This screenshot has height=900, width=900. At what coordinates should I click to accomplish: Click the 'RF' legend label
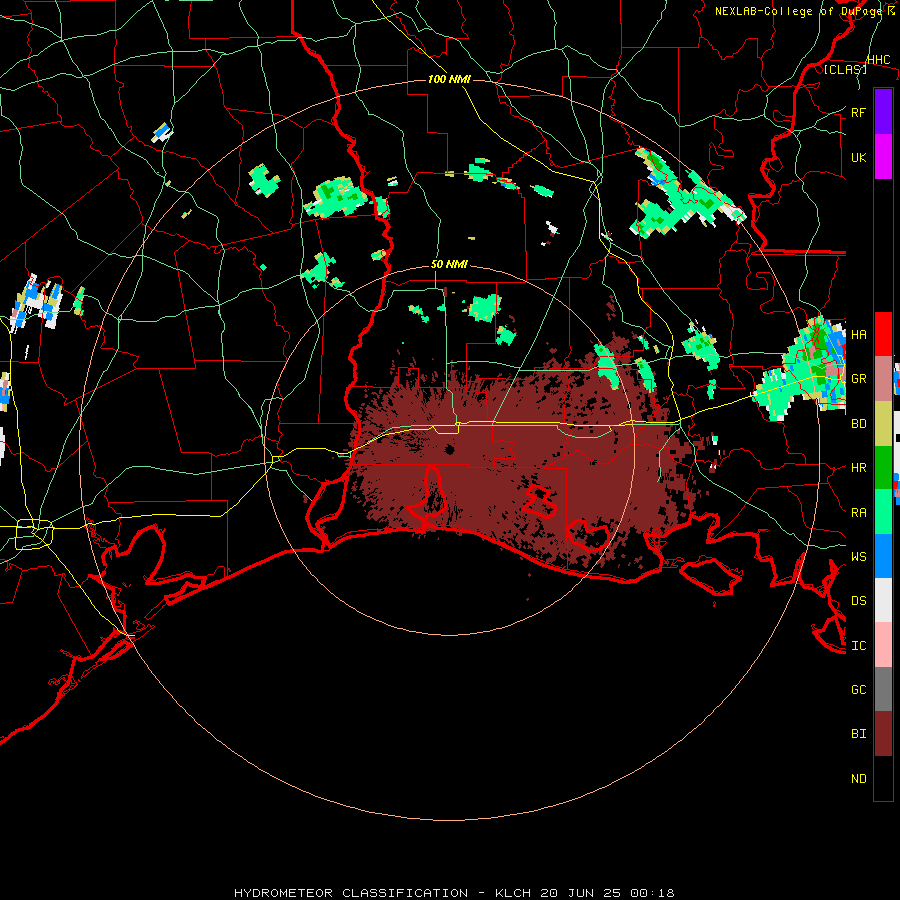click(x=858, y=112)
